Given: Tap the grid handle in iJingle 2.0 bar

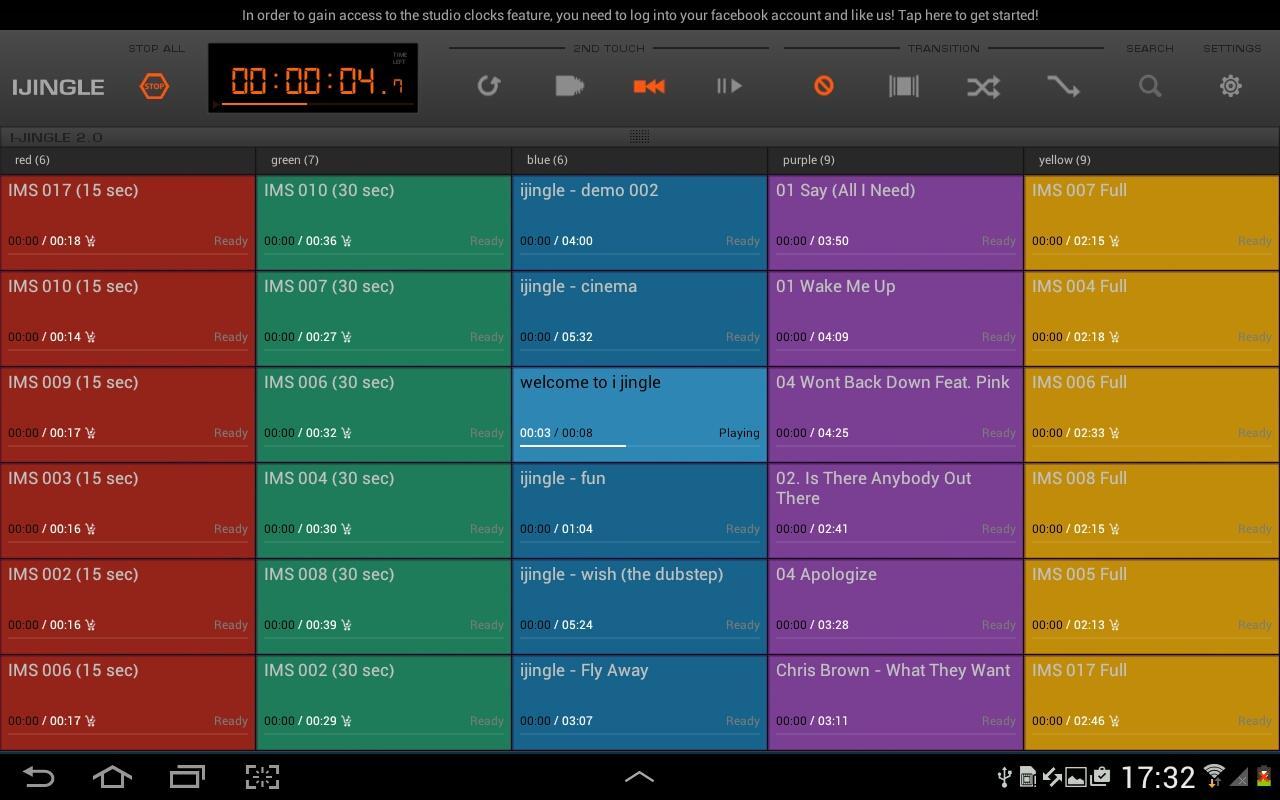Looking at the screenshot, I should [640, 136].
